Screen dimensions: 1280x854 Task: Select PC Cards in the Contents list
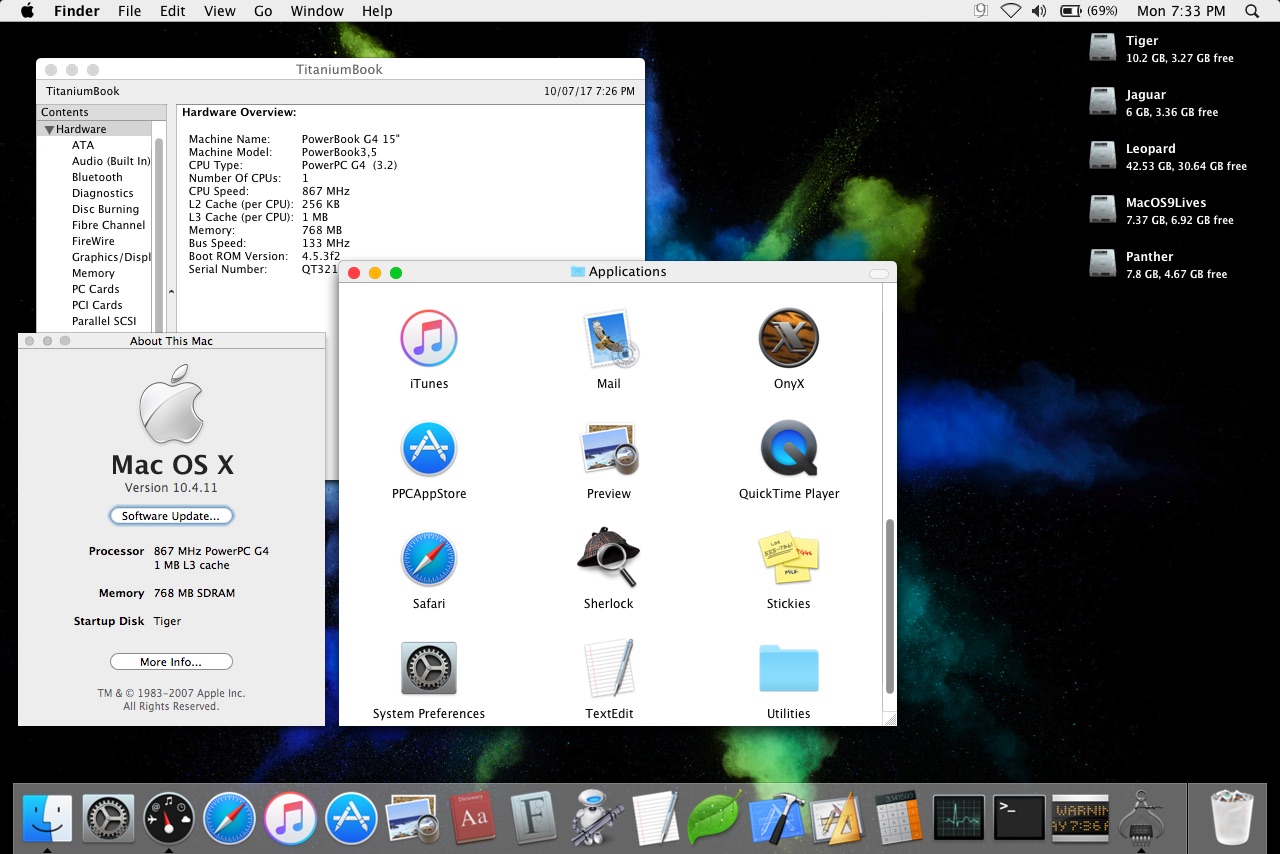pos(95,290)
